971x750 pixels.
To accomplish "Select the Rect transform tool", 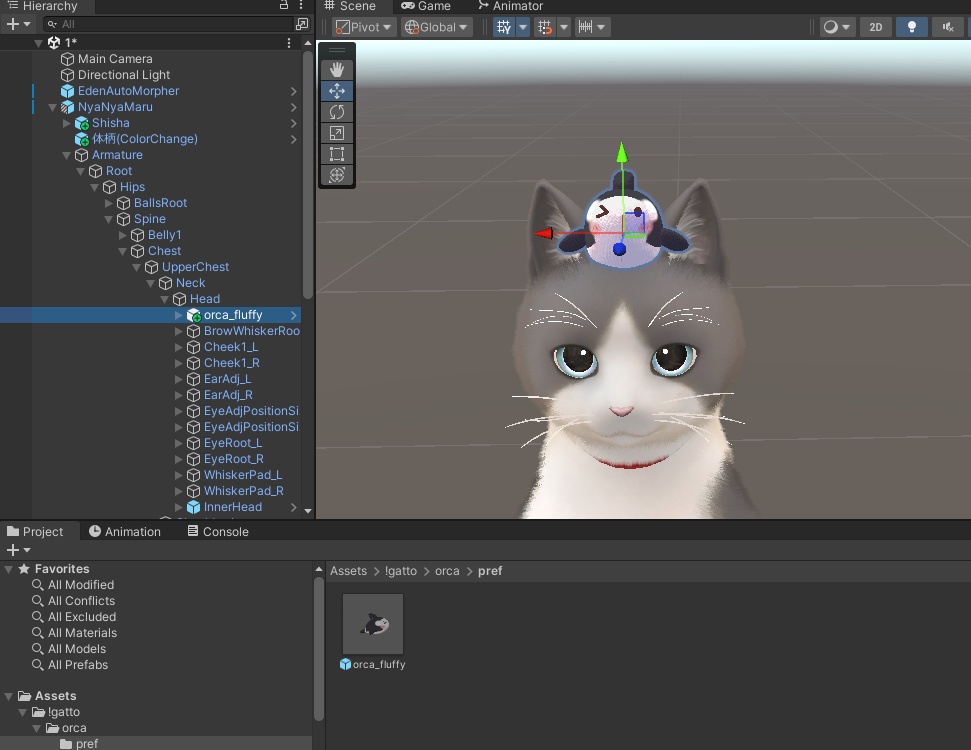I will [x=337, y=154].
